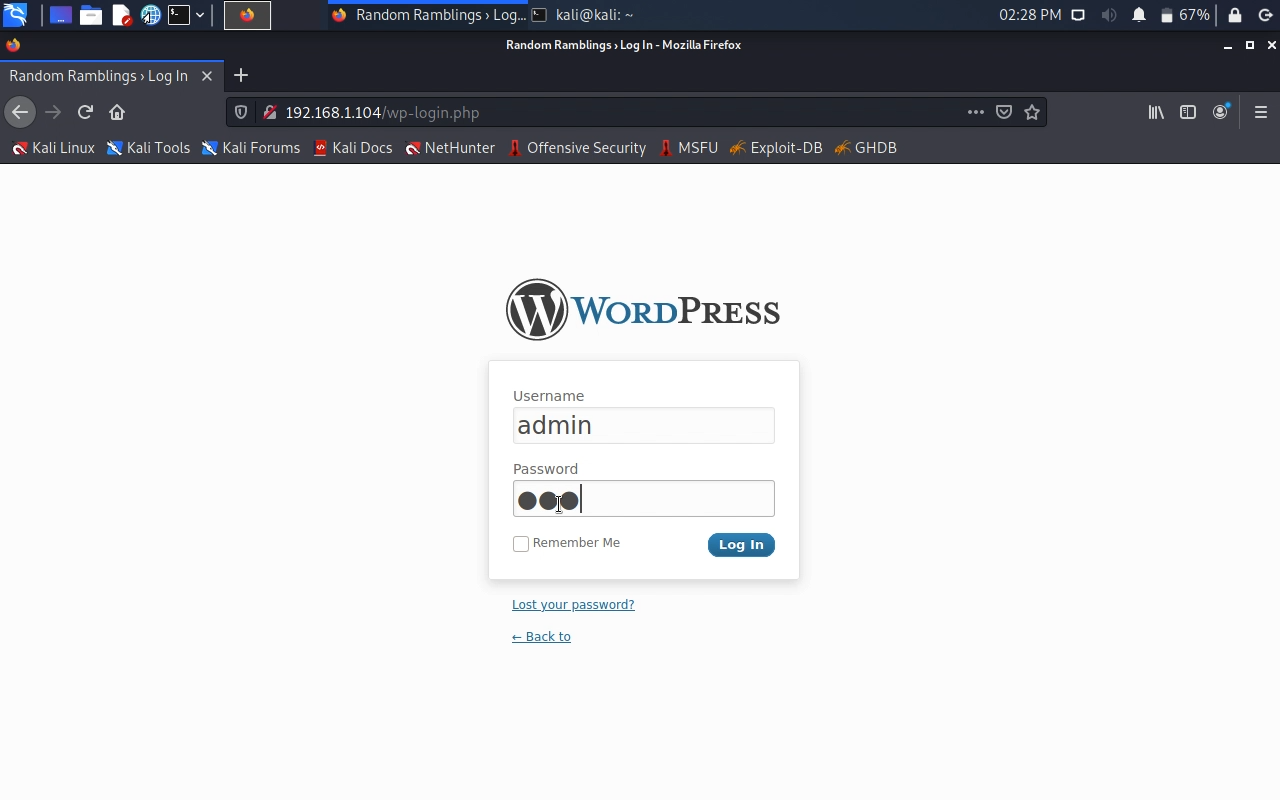Screen dimensions: 1280x800
Task: Open the Firefox library icon
Action: [1156, 112]
